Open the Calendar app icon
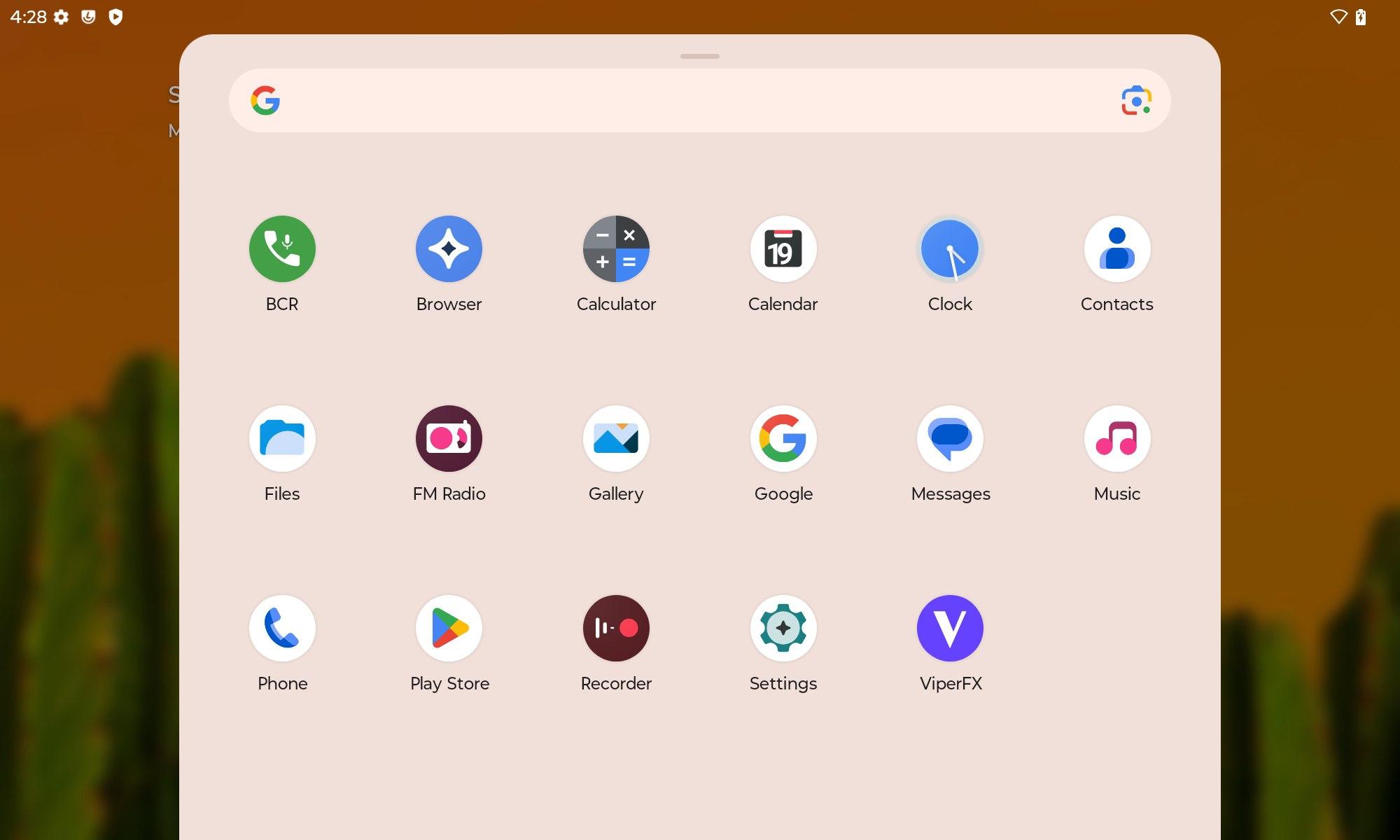Screen dimensions: 1400x840 click(x=783, y=249)
